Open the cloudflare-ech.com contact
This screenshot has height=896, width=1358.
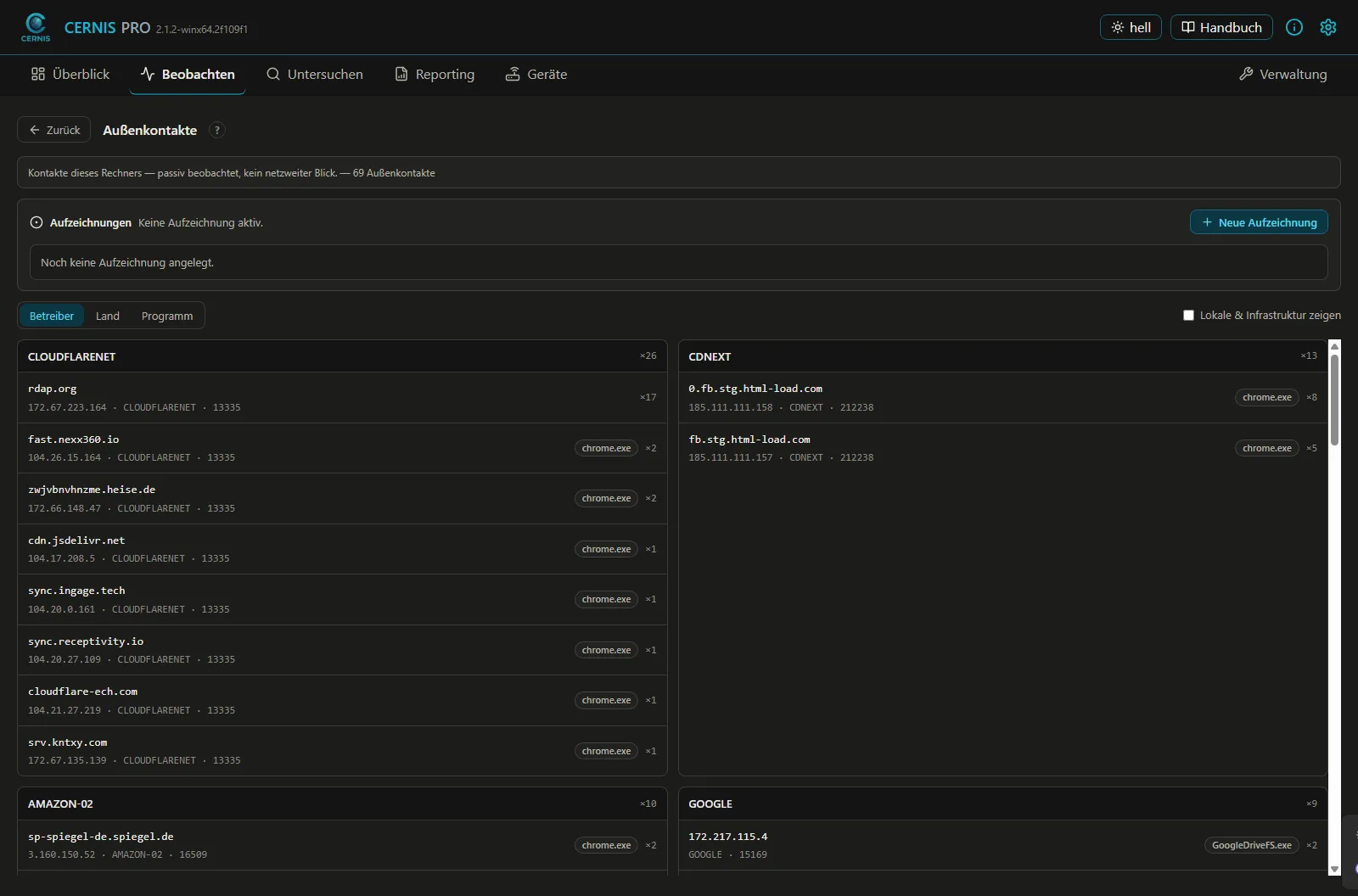tap(342, 700)
